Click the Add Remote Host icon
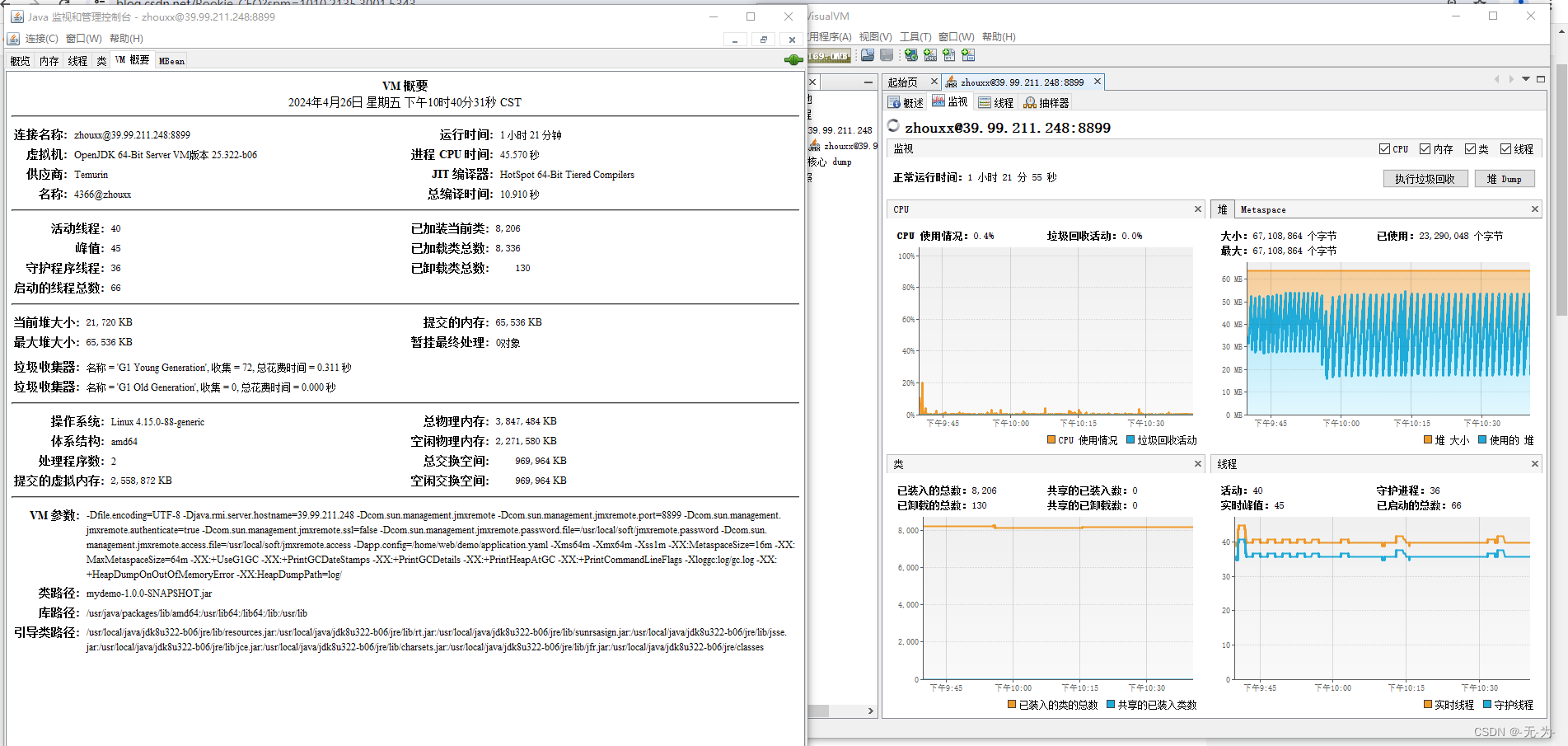The image size is (1568, 746). click(910, 55)
